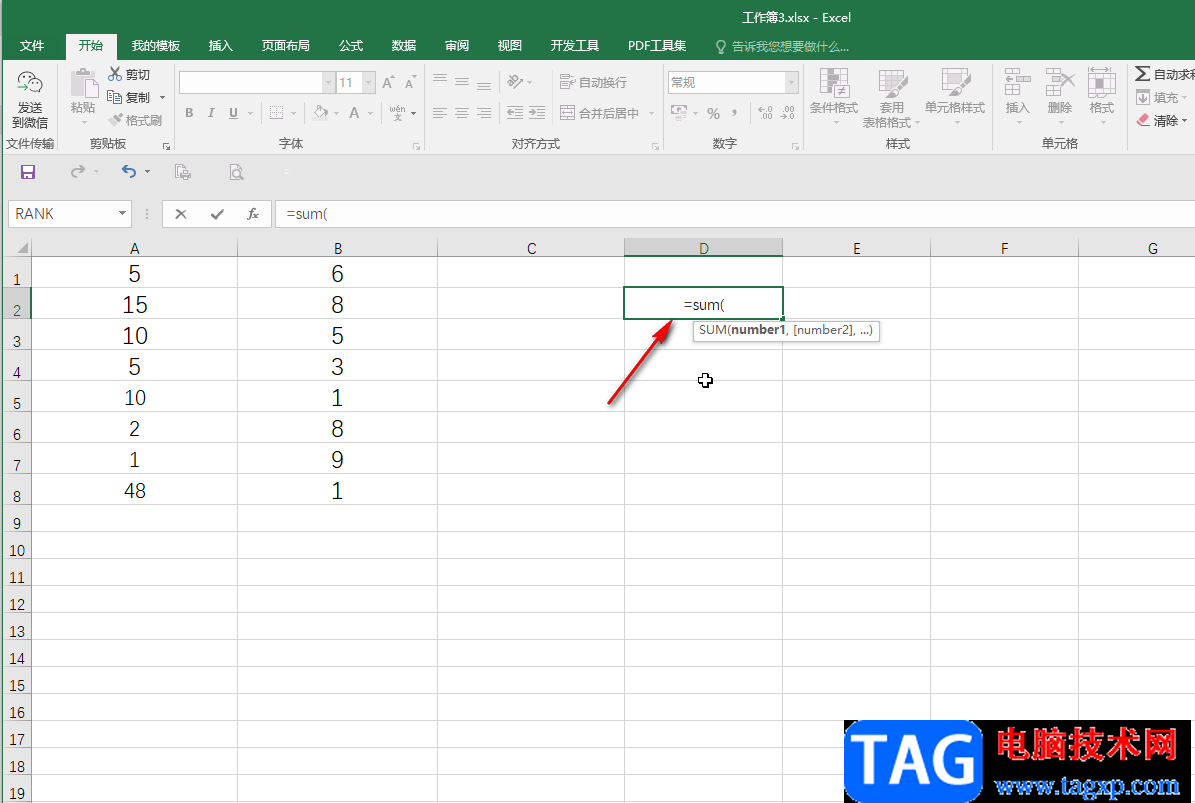Click the Tell me search box
Screen dimensions: 1195x803
coord(782,47)
